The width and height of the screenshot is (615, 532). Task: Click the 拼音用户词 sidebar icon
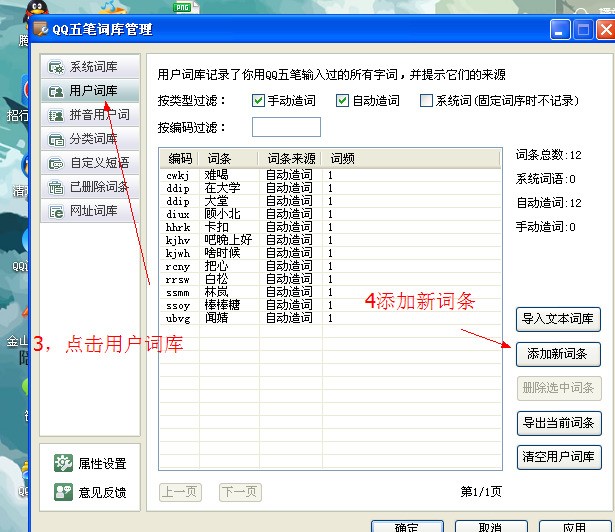point(56,115)
